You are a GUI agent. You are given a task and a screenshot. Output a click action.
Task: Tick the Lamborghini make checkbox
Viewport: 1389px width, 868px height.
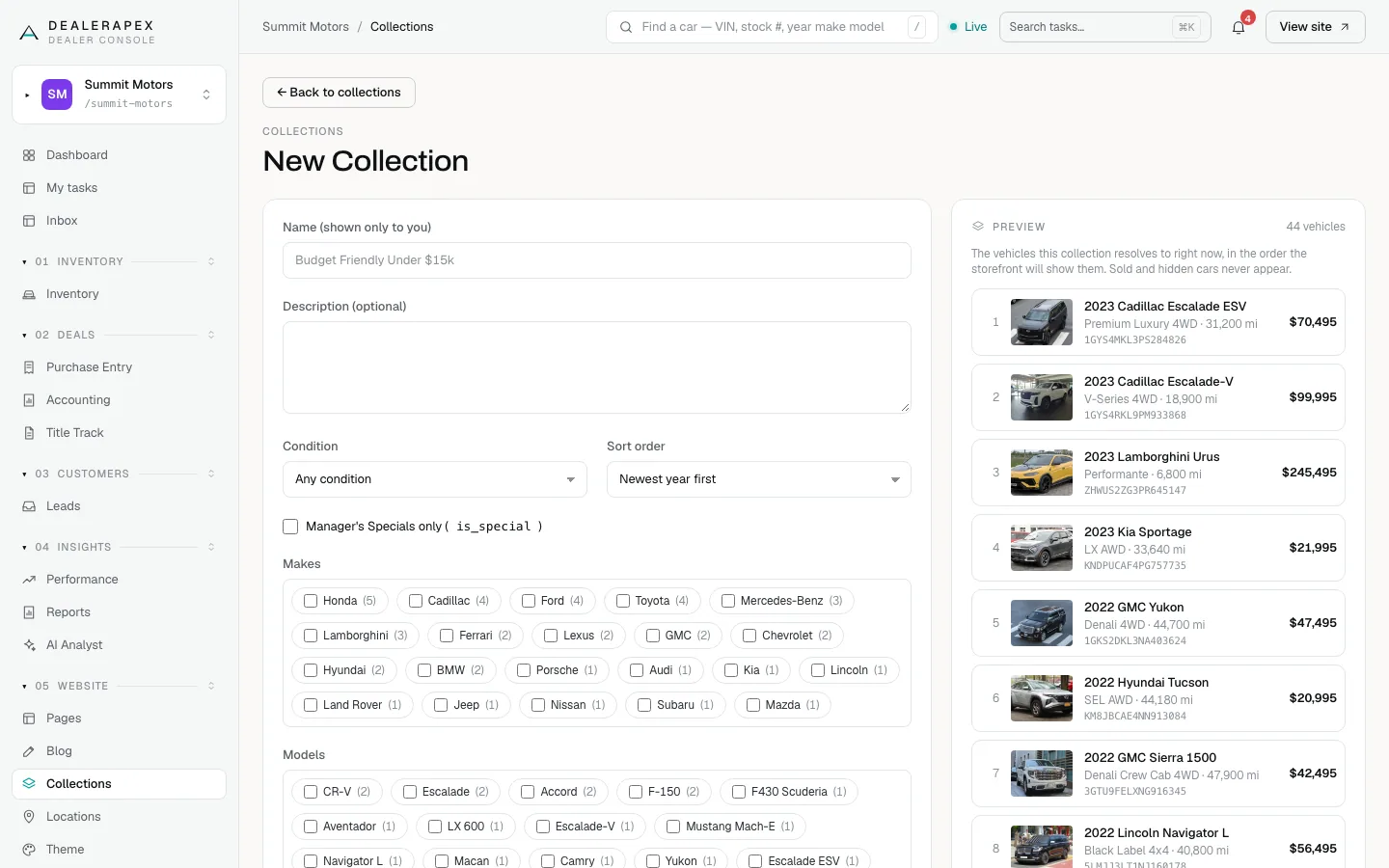[311, 636]
